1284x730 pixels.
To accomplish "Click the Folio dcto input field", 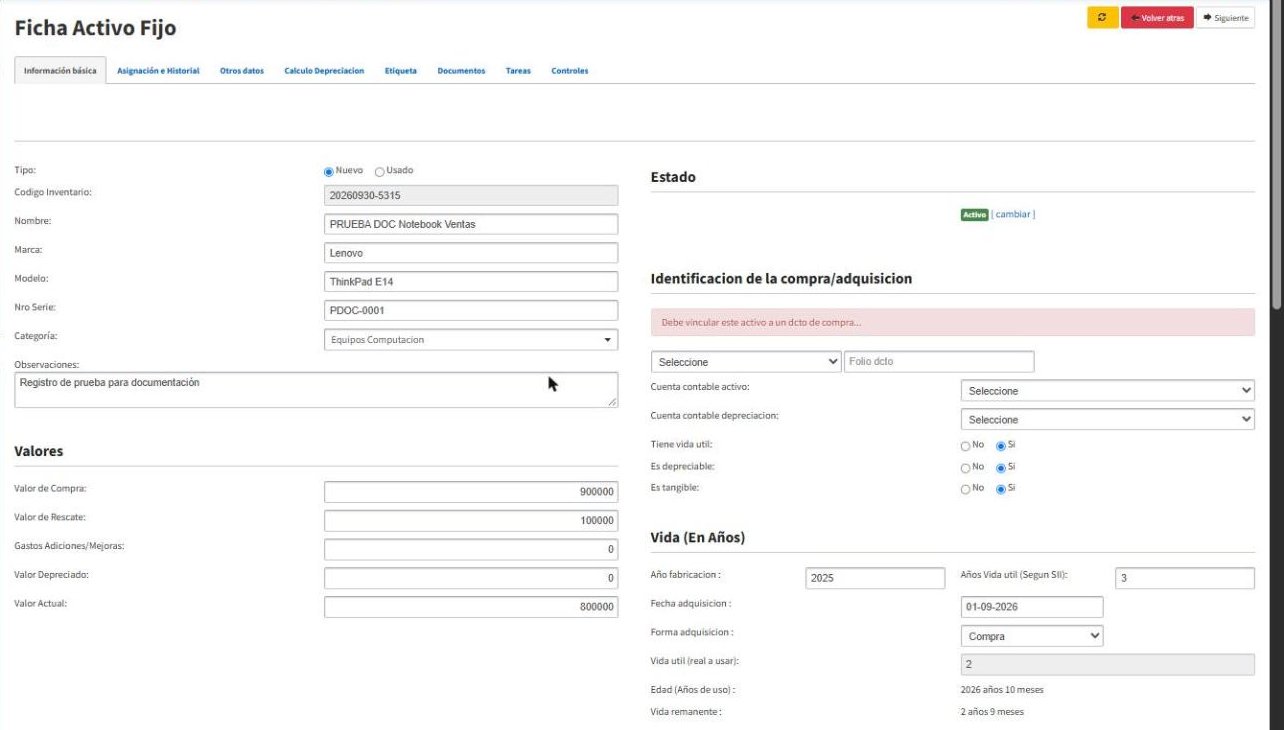I will pos(939,362).
